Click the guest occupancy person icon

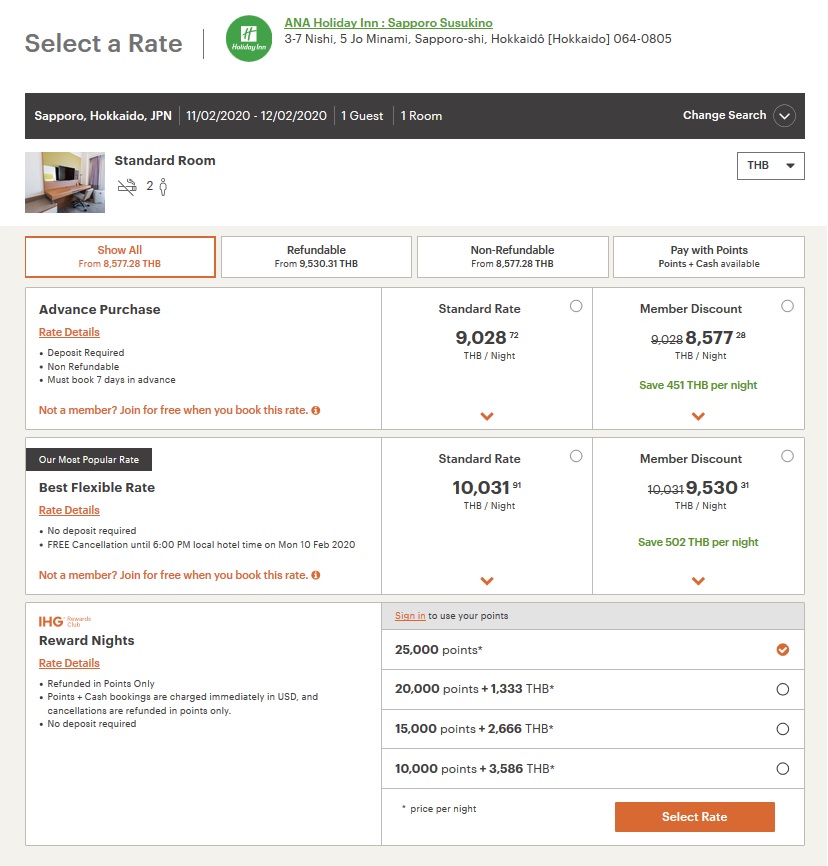pyautogui.click(x=163, y=186)
